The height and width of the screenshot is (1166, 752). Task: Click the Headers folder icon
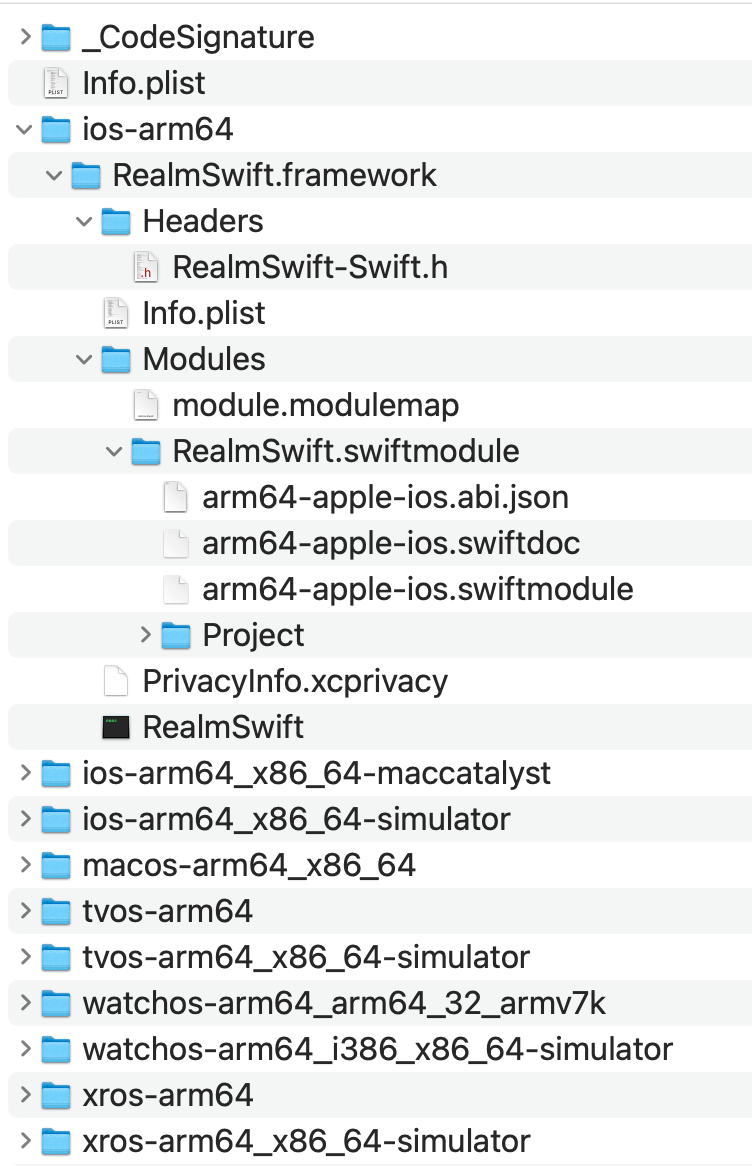pyautogui.click(x=116, y=222)
